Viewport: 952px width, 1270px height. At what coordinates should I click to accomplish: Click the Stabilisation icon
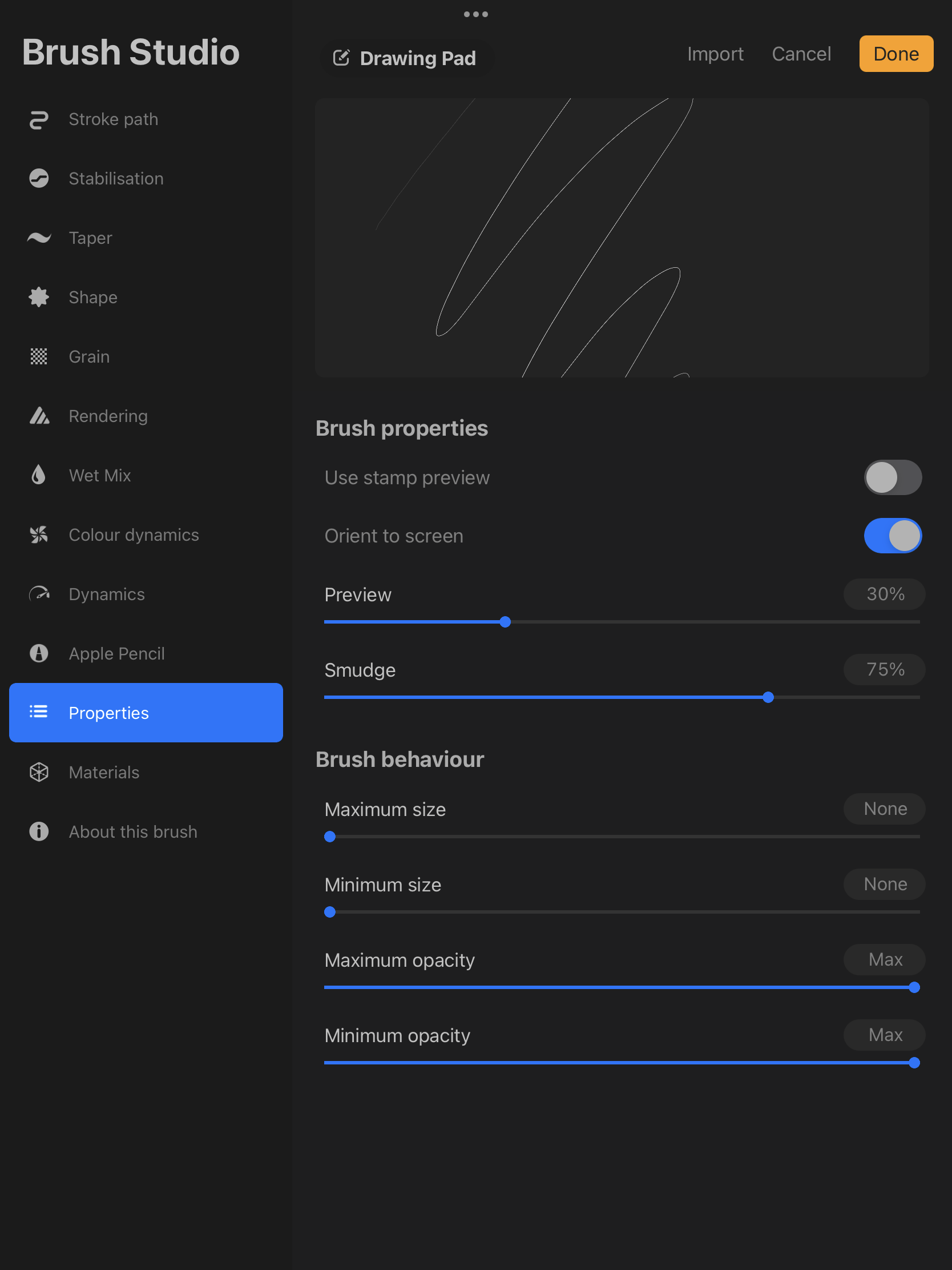pos(39,179)
